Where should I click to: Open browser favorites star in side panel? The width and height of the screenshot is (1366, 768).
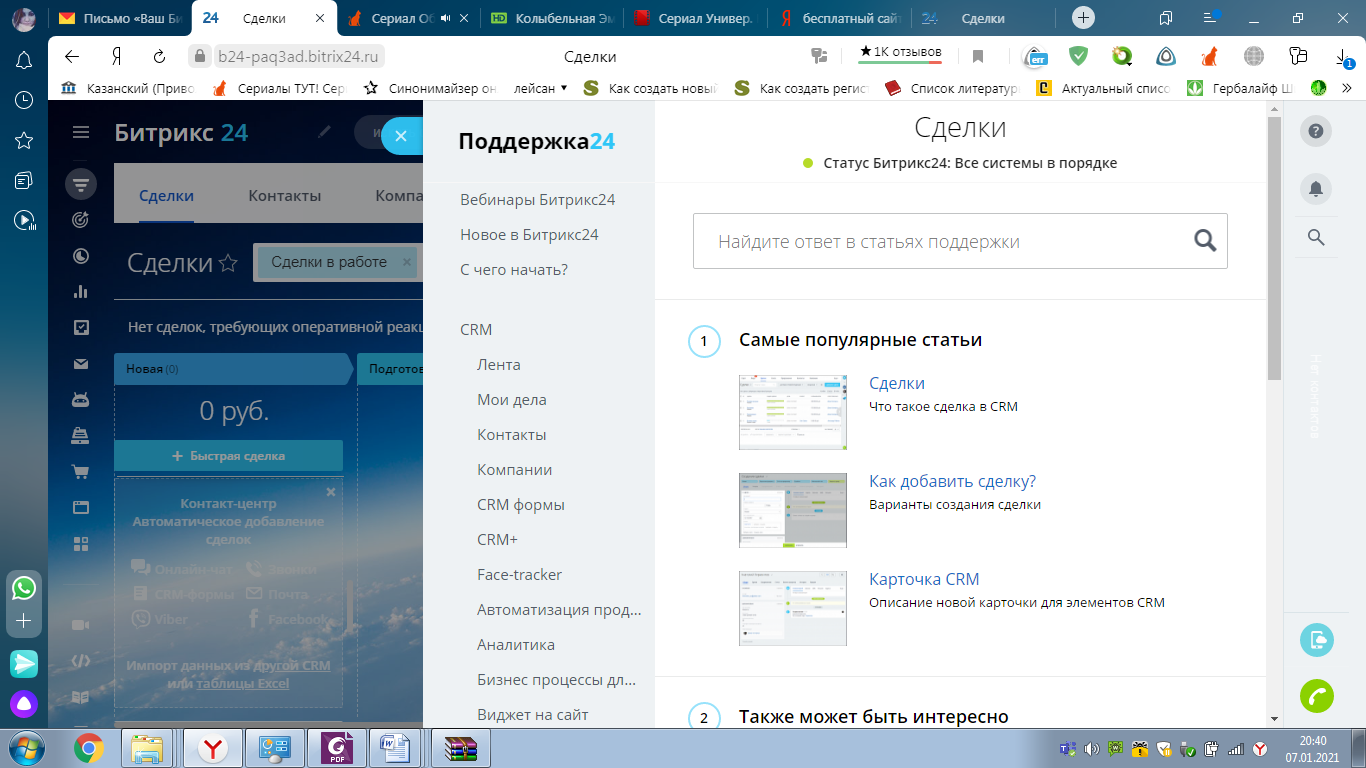tap(24, 140)
